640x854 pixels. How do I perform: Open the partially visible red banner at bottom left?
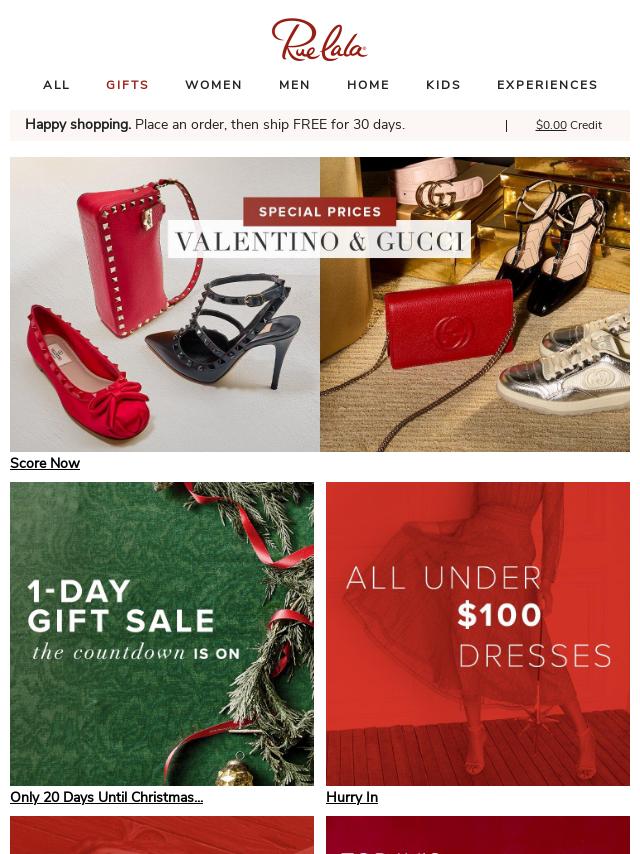pyautogui.click(x=162, y=835)
